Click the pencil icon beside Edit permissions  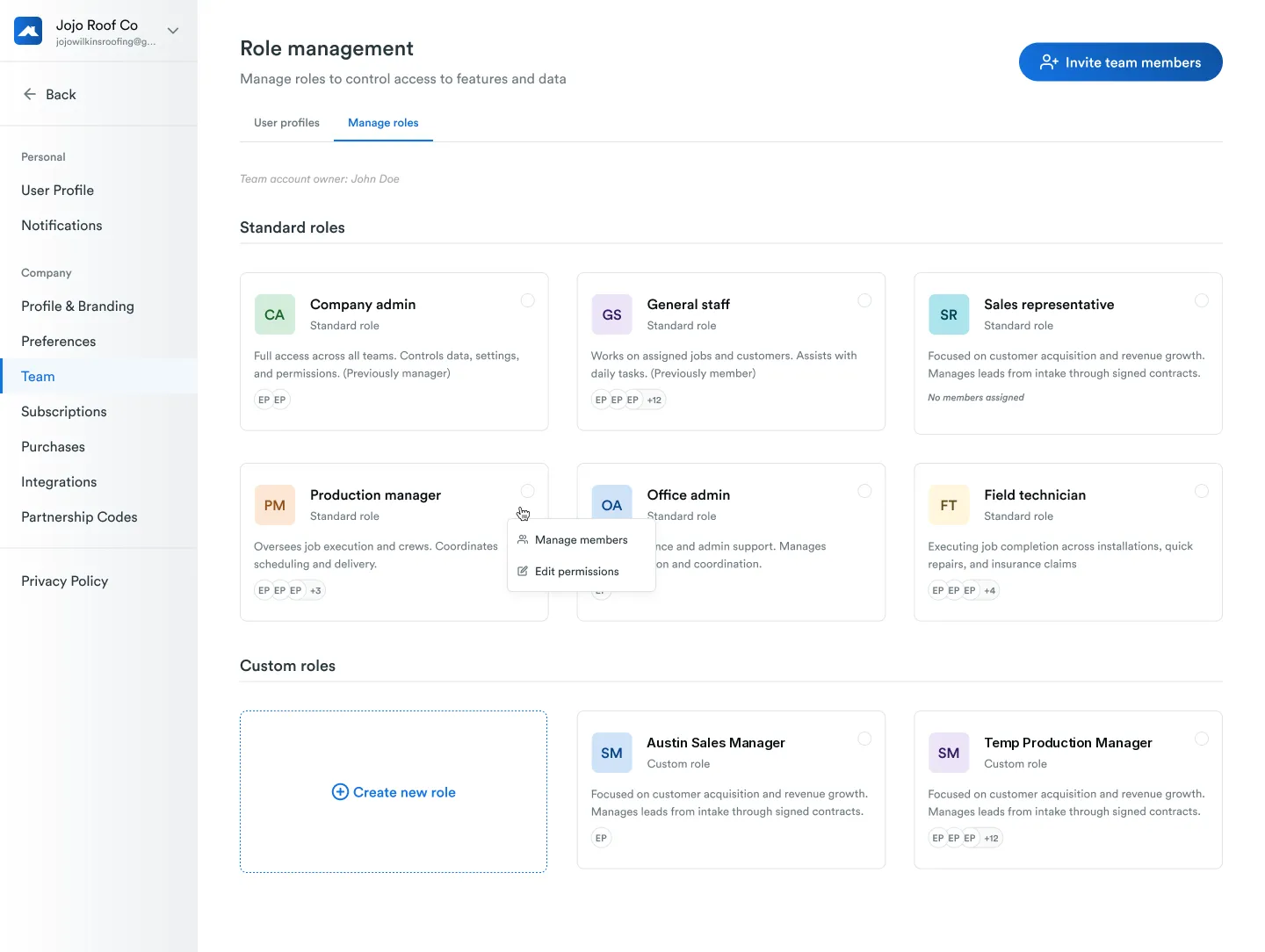(523, 571)
